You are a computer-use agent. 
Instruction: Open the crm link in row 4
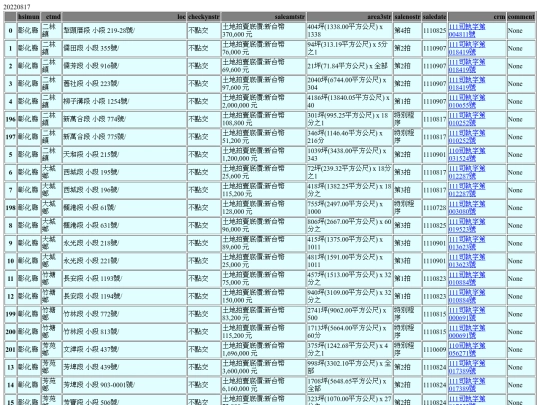[467, 102]
